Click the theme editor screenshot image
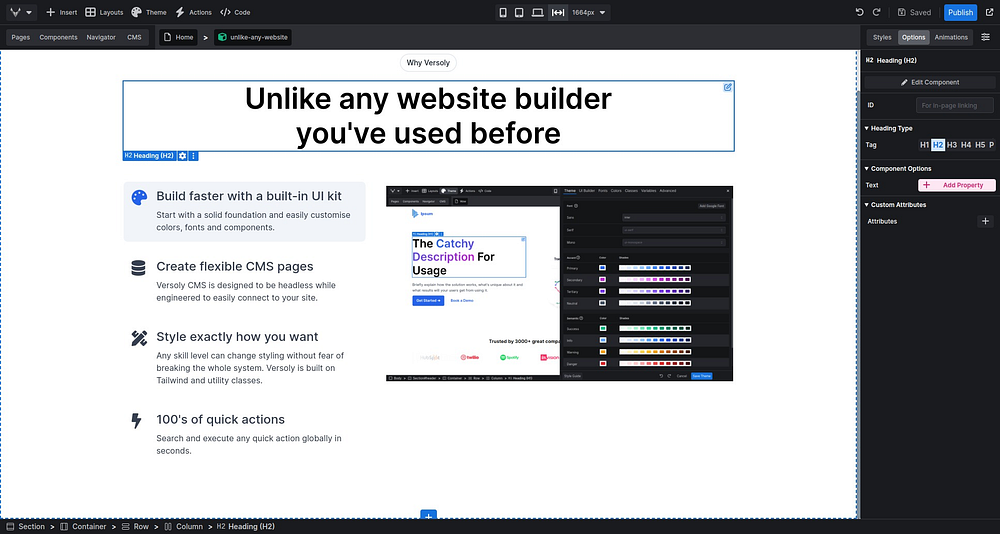The height and width of the screenshot is (534, 1000). coord(559,284)
